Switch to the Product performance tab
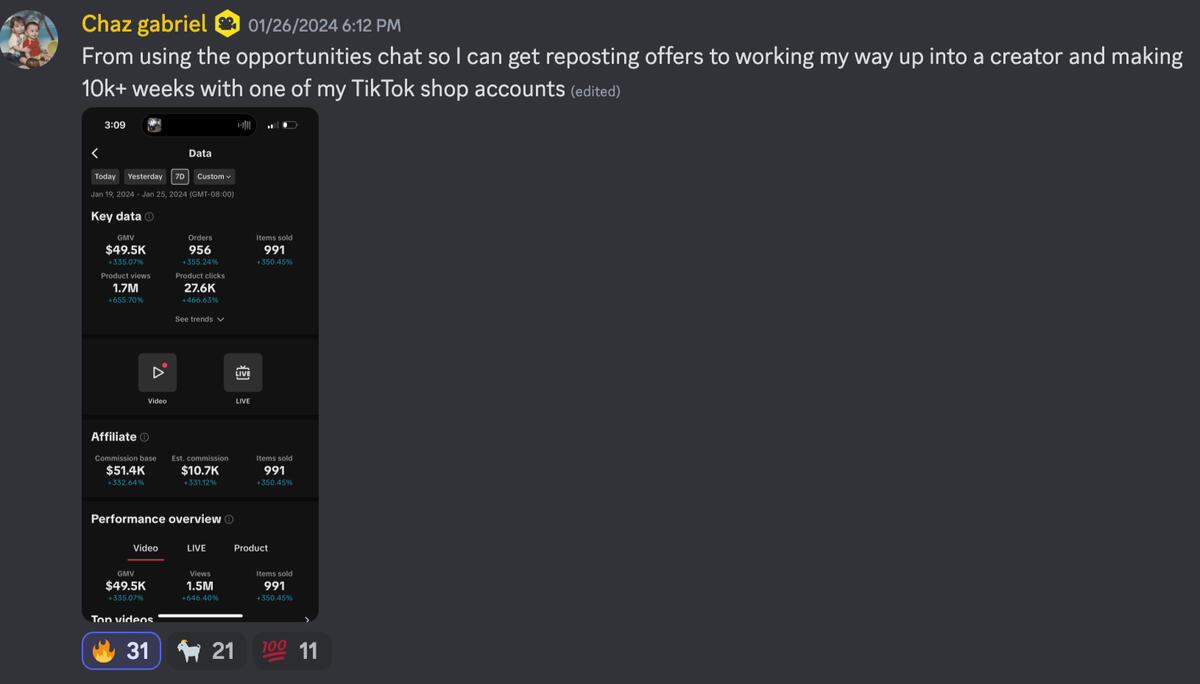The image size is (1200, 684). point(251,548)
